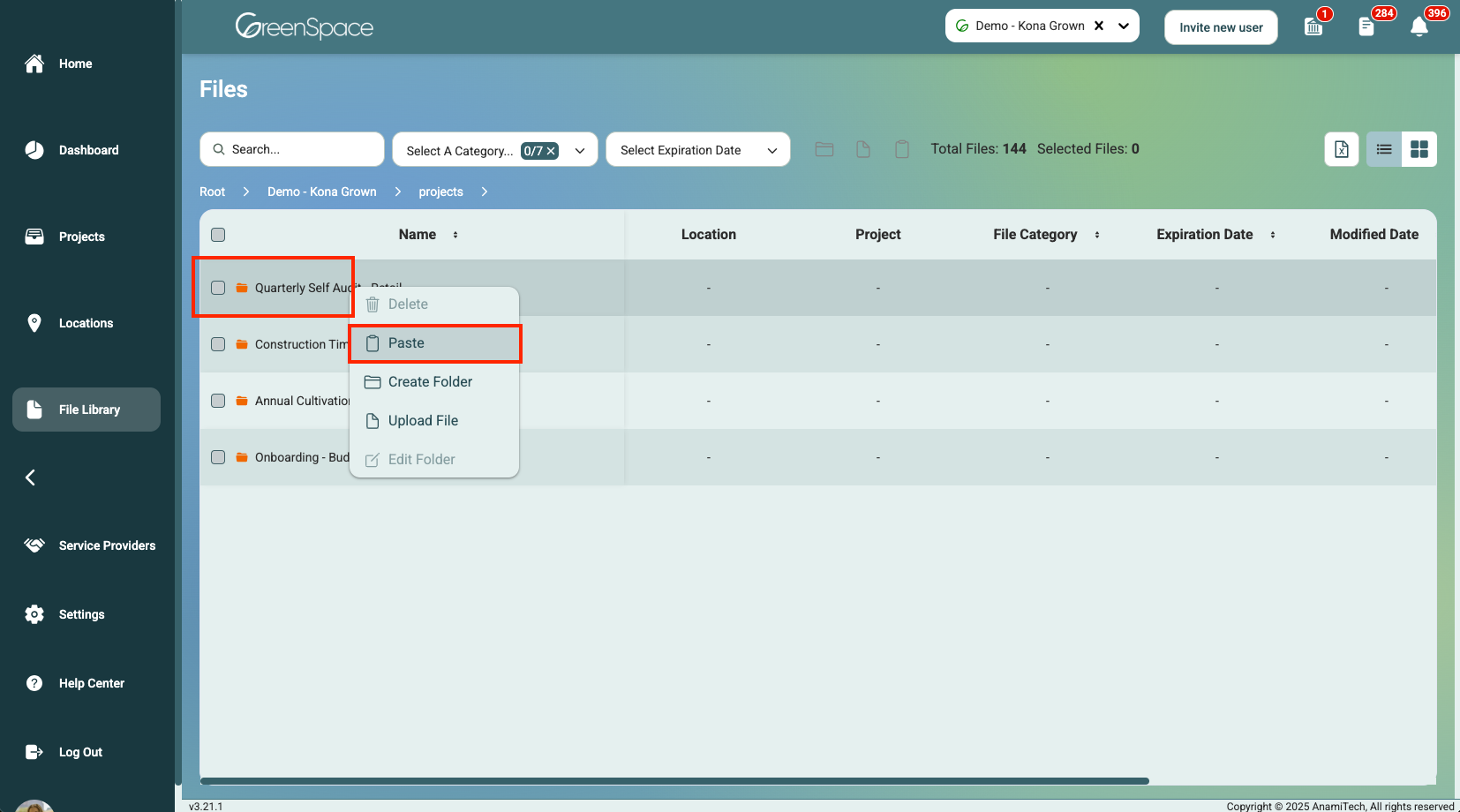The width and height of the screenshot is (1460, 812).
Task: Go to Demo - Kona Grown breadcrumb
Action: pos(322,192)
